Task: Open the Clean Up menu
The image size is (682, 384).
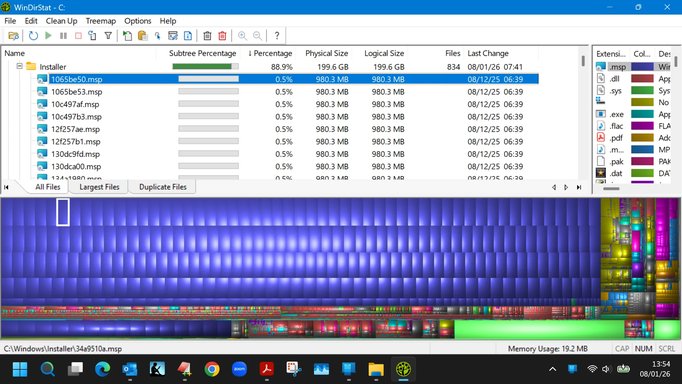Action: (61, 21)
